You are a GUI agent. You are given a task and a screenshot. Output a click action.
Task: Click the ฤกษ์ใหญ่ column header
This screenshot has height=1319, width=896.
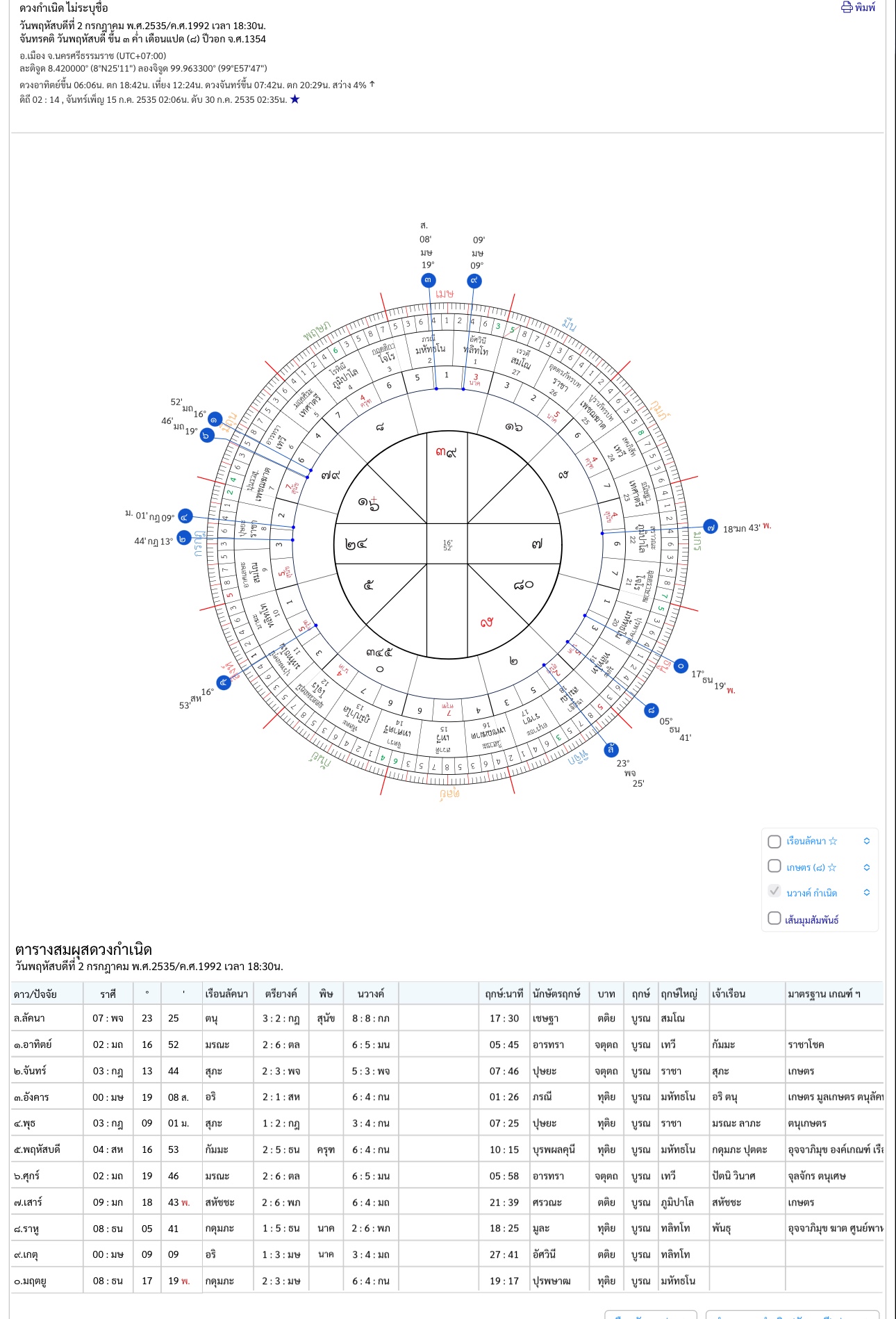(x=680, y=994)
